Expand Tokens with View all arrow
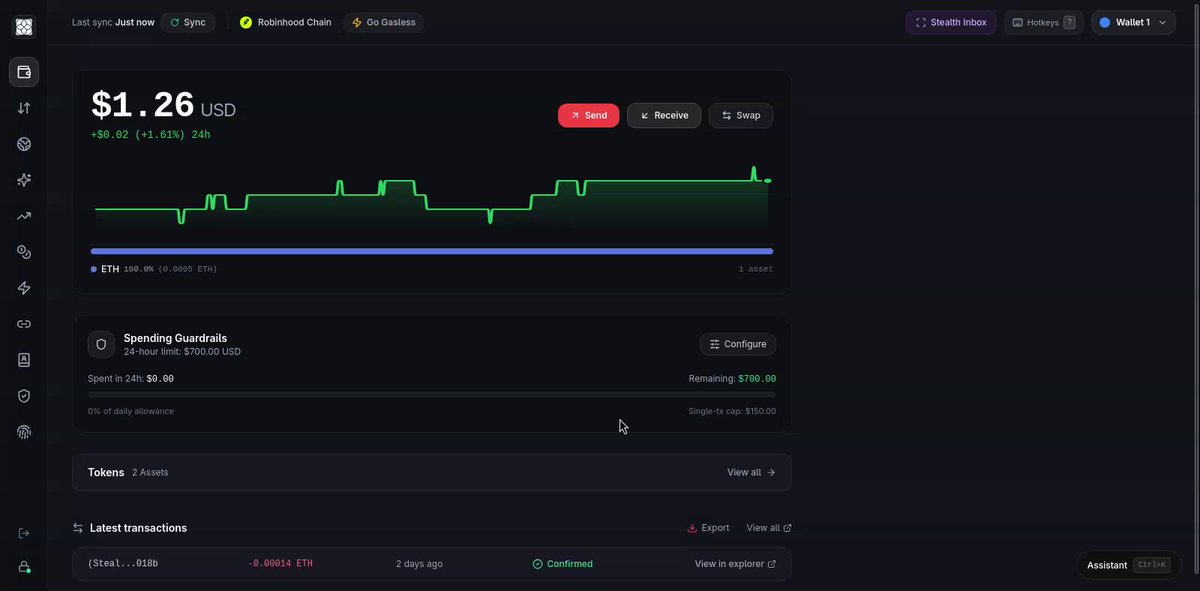 751,472
